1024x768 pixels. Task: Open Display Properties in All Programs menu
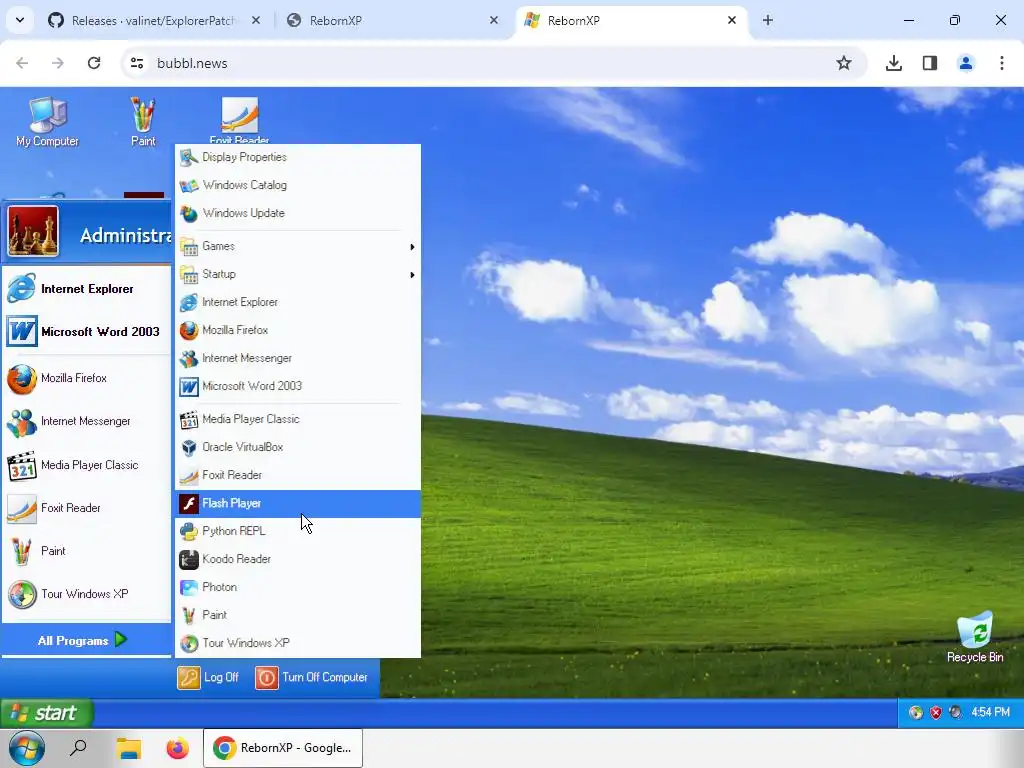click(298, 157)
